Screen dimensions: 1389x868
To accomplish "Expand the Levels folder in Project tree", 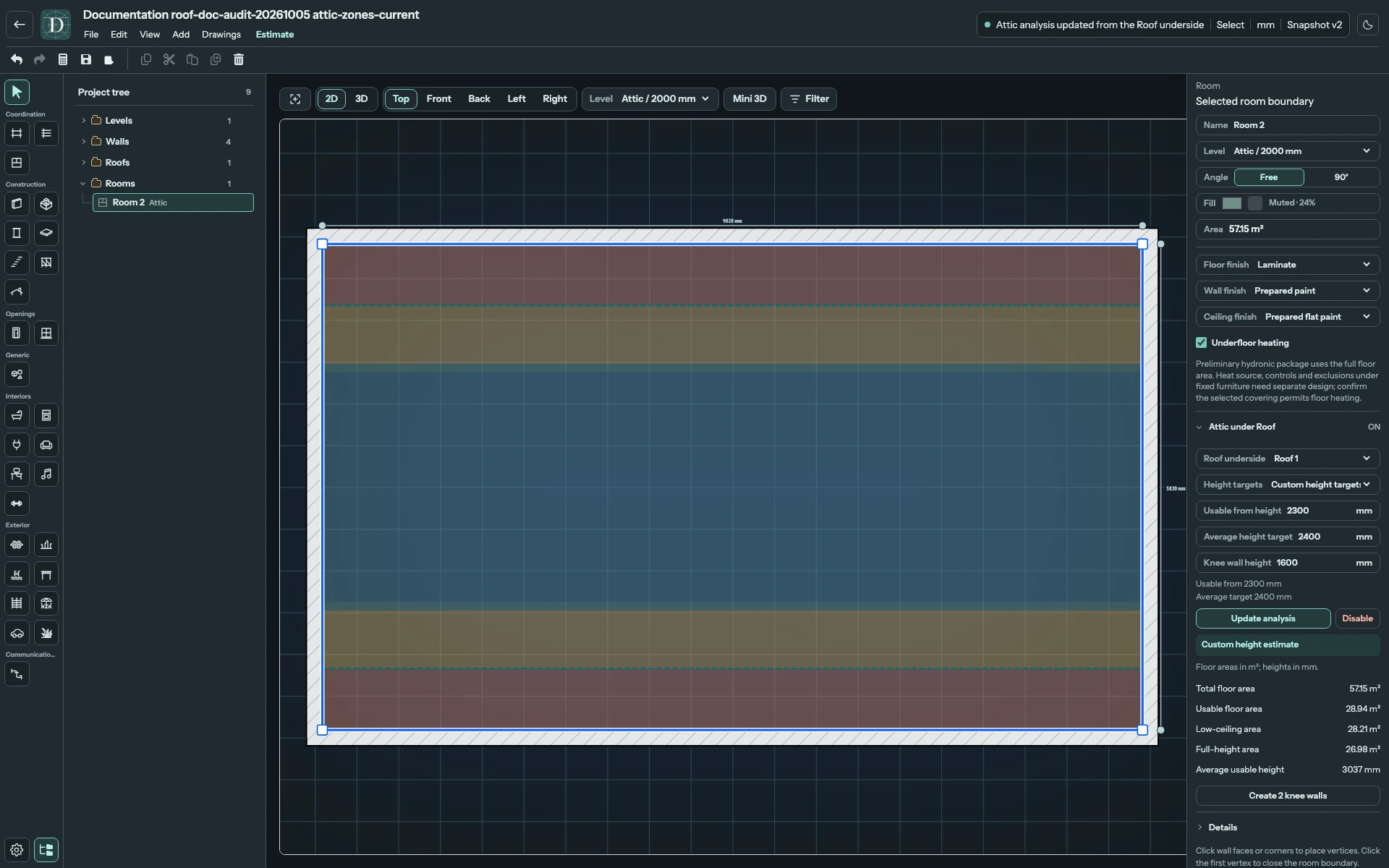I will [x=83, y=121].
